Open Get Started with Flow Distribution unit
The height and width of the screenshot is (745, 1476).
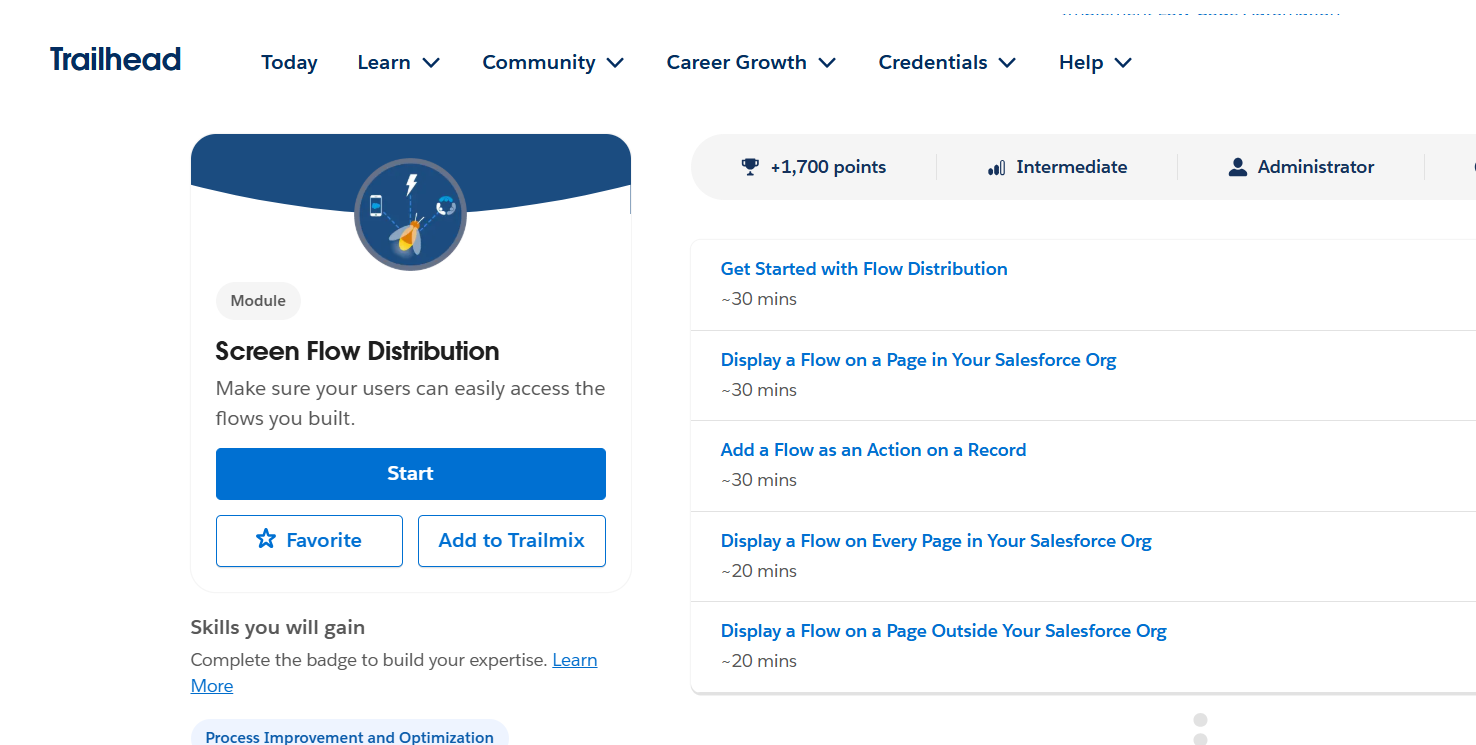pyautogui.click(x=864, y=269)
